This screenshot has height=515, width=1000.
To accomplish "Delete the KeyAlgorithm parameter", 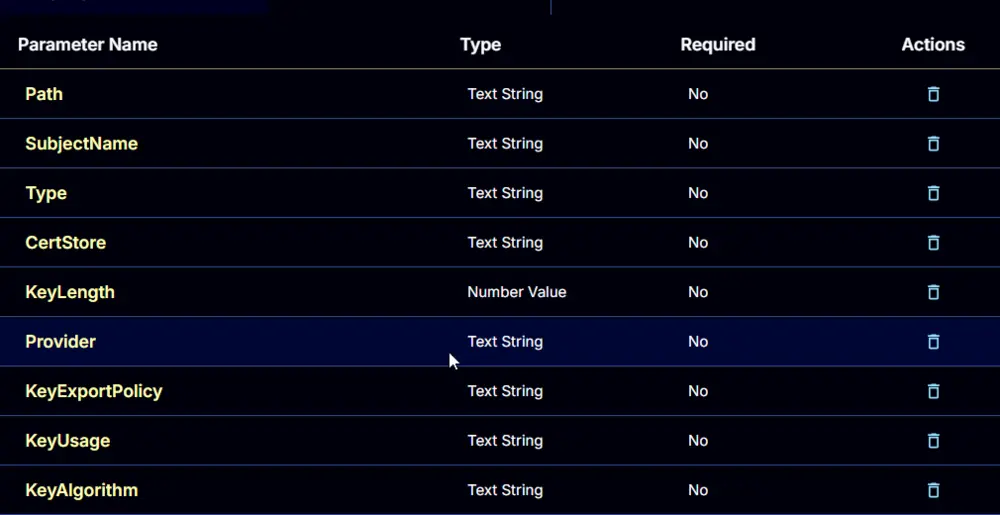I will (933, 490).
